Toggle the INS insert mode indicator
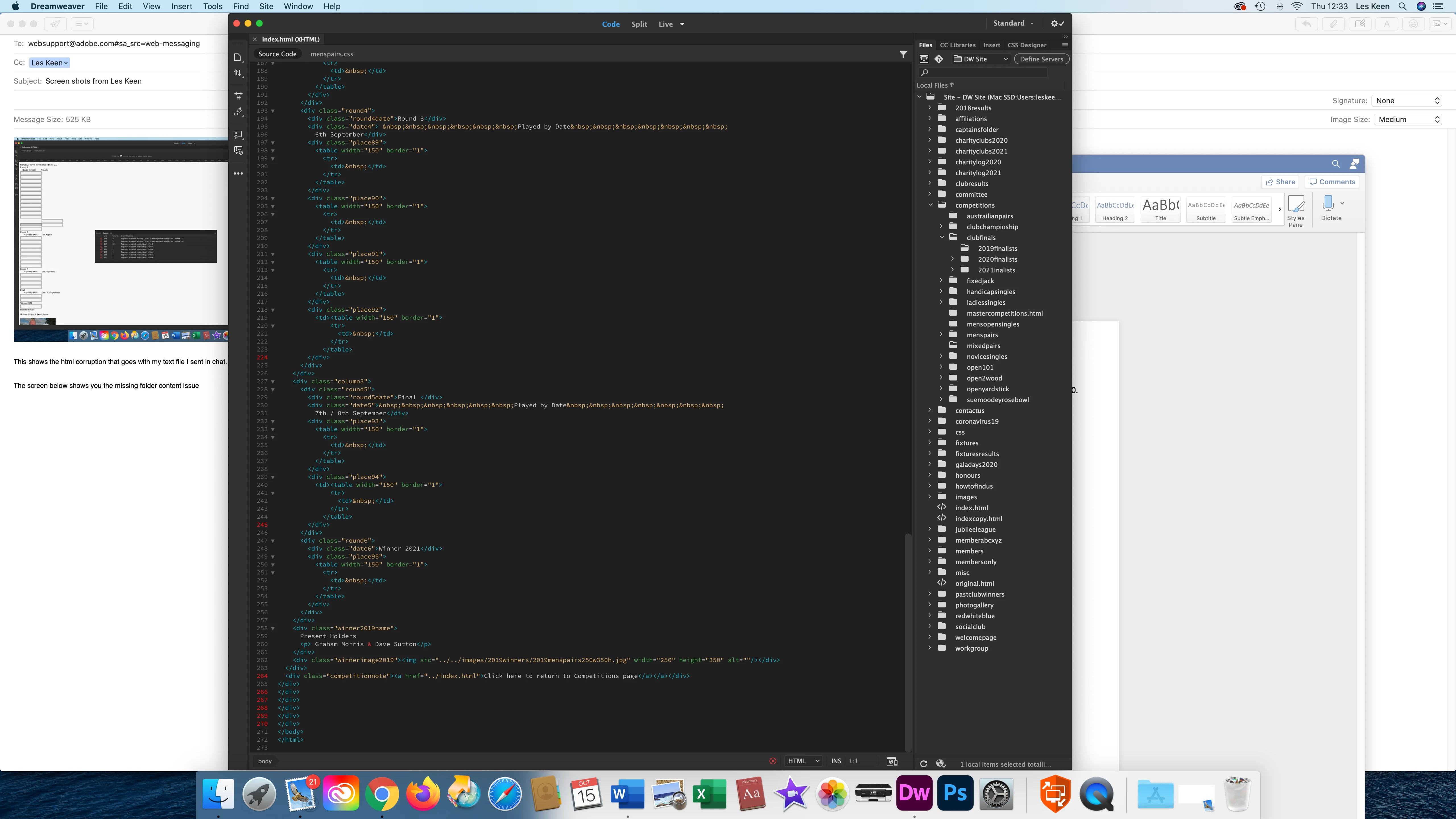The height and width of the screenshot is (819, 1456). 836,761
